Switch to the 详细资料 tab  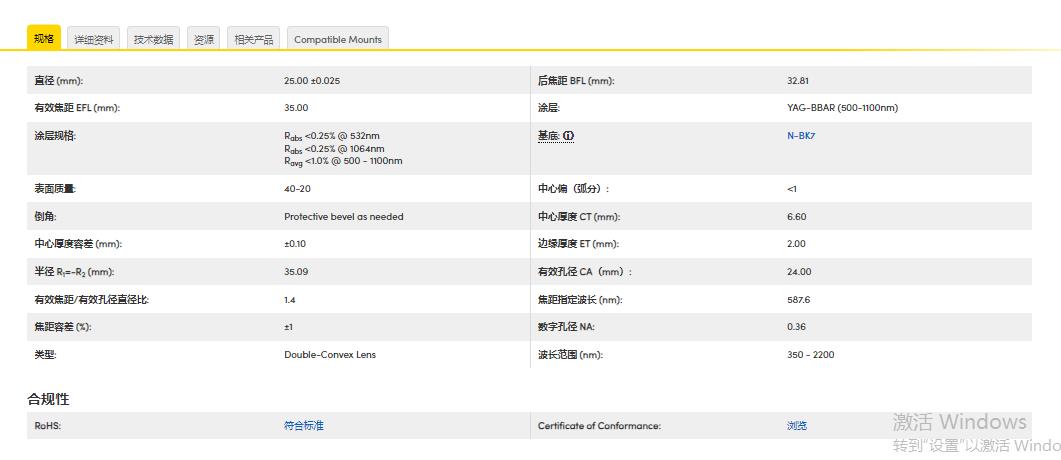[94, 39]
